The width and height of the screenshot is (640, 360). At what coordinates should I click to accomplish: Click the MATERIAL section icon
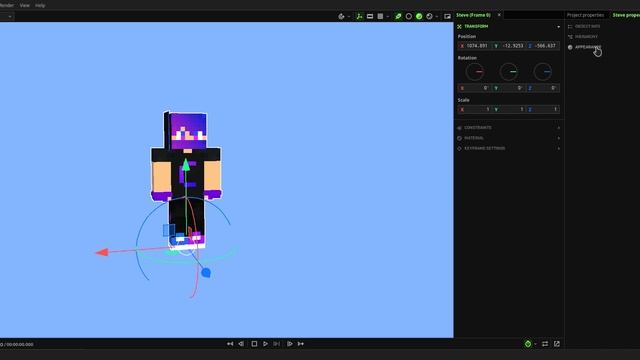click(x=459, y=138)
